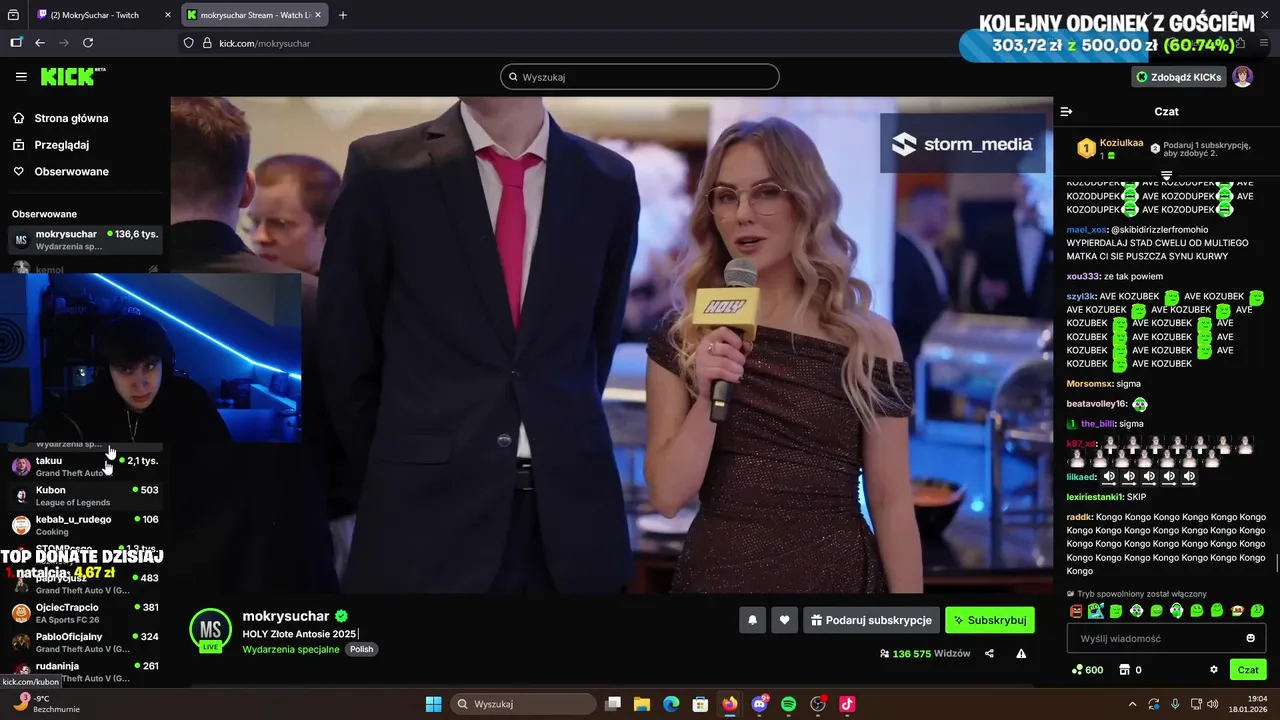
Task: Click the volume speaker tray icon
Action: (x=1212, y=704)
